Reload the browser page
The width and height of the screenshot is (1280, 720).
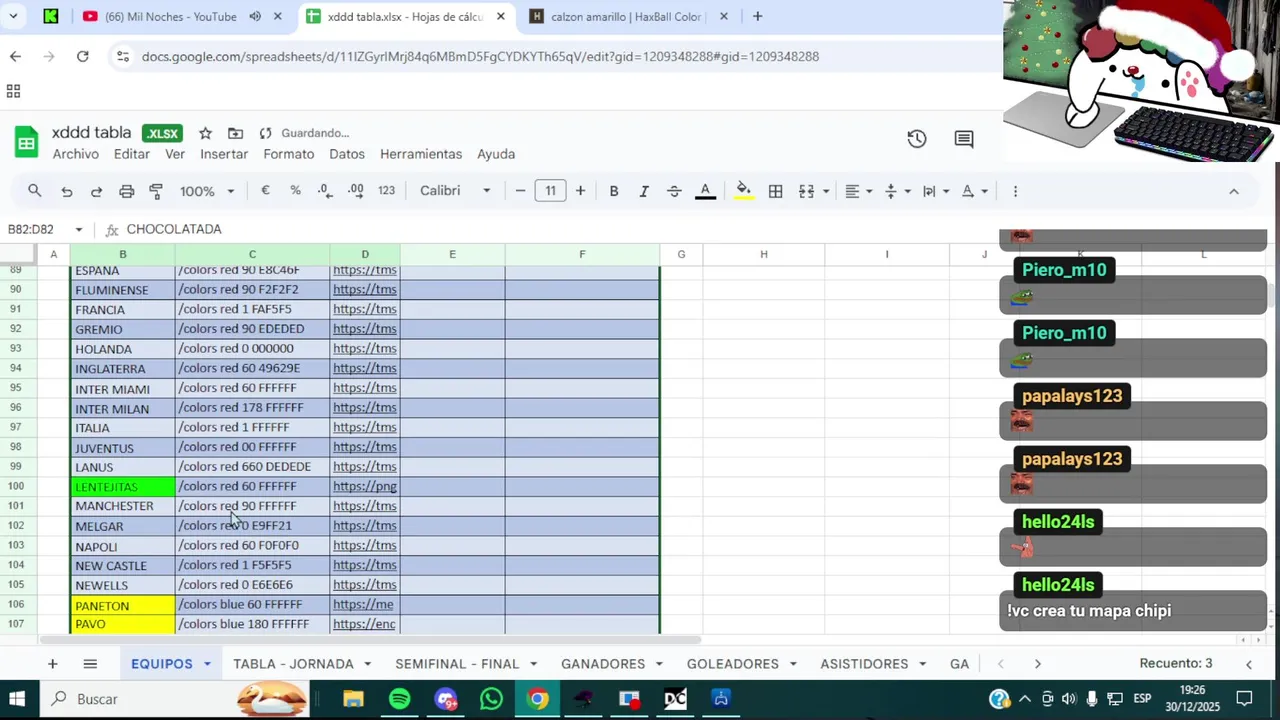point(83,57)
